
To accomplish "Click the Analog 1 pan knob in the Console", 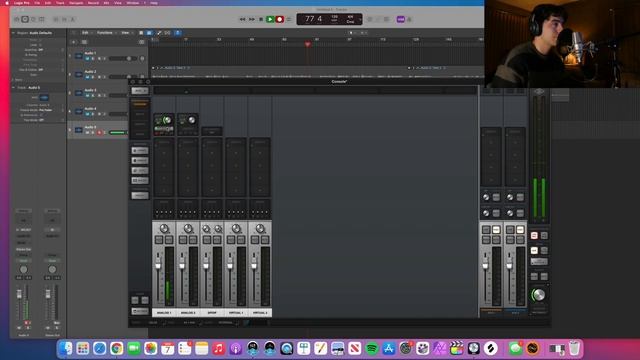I will coord(164,229).
